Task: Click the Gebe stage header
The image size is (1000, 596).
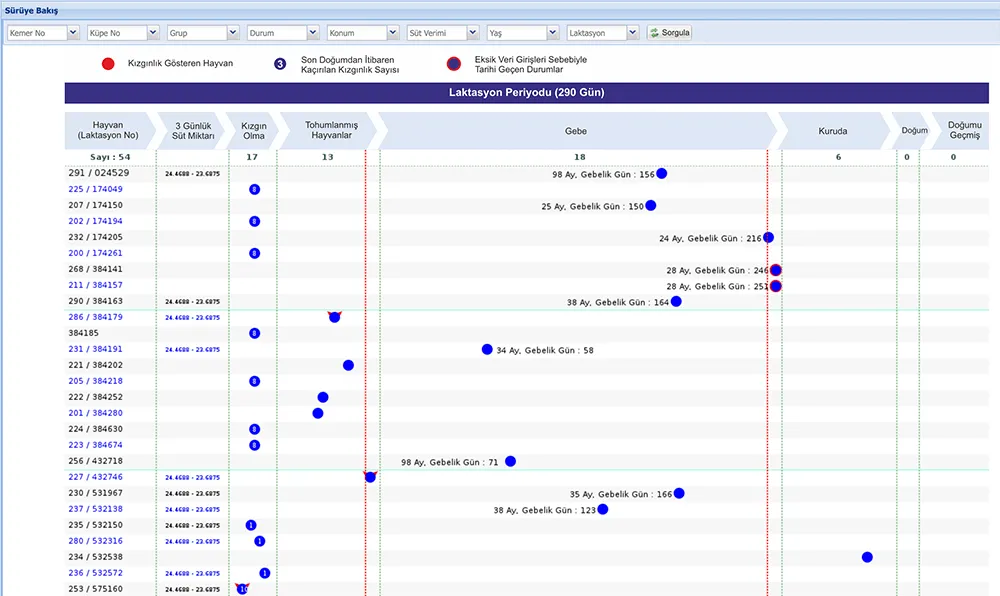Action: point(575,131)
